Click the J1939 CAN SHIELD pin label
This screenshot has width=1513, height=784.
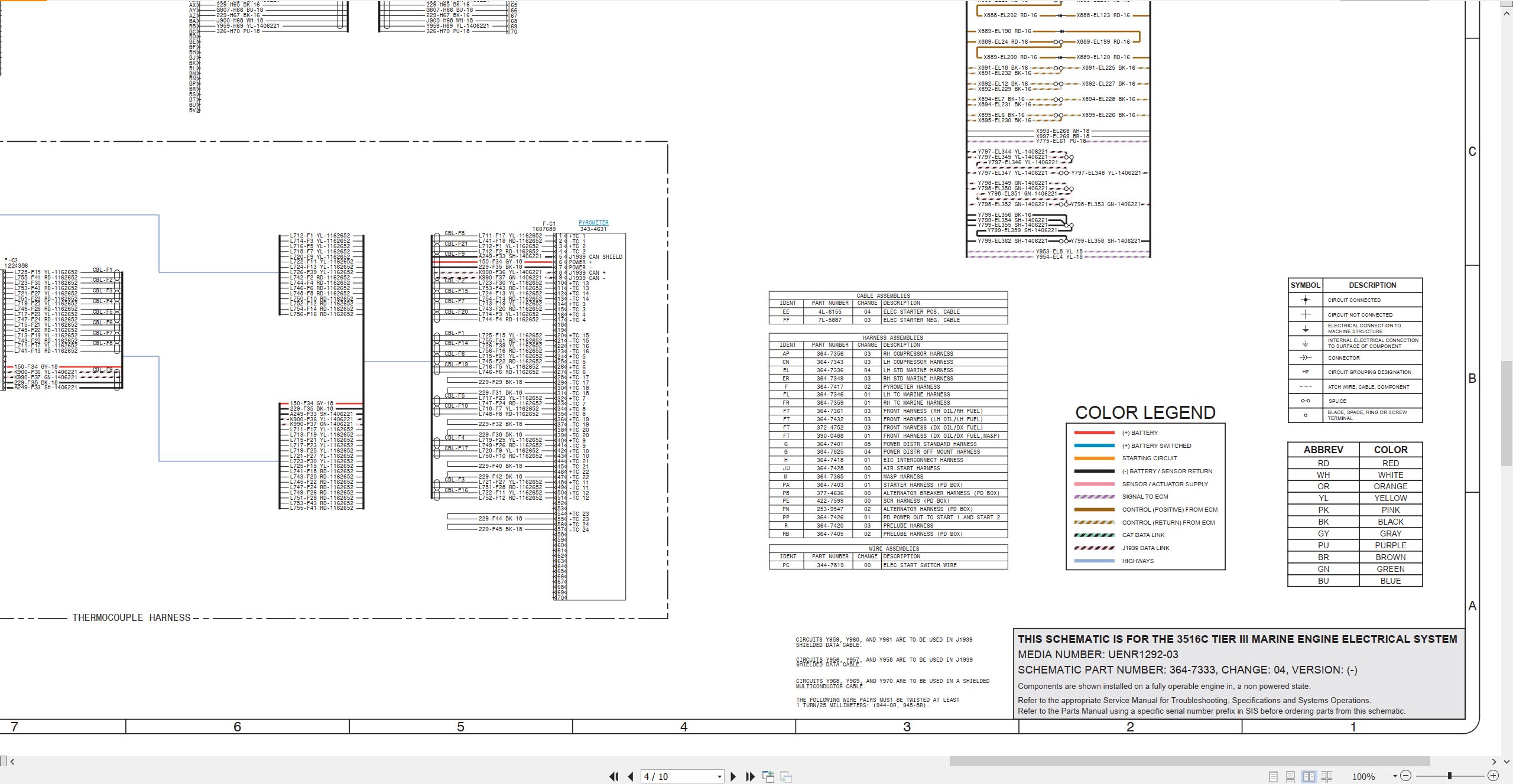coord(595,257)
